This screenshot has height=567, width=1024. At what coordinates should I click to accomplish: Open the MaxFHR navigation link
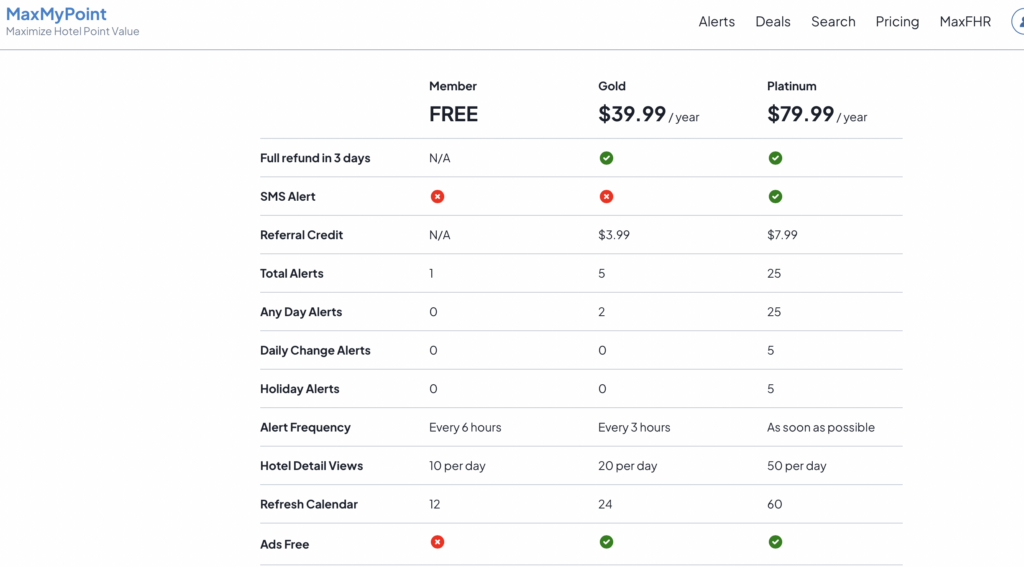(x=965, y=22)
